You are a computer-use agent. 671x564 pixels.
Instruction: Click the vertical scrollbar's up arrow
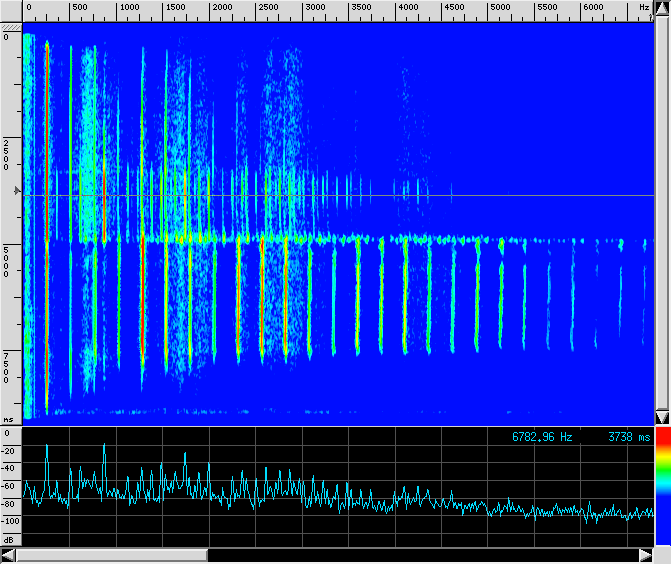click(x=661, y=9)
